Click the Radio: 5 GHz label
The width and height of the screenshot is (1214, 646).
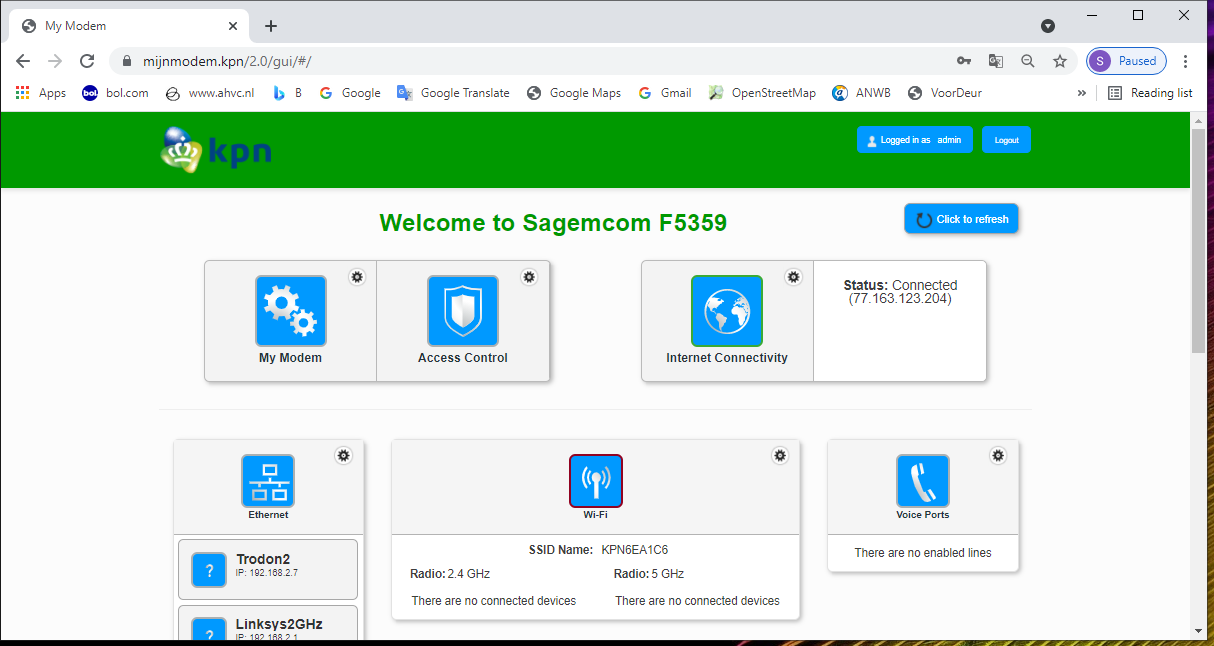pos(649,574)
